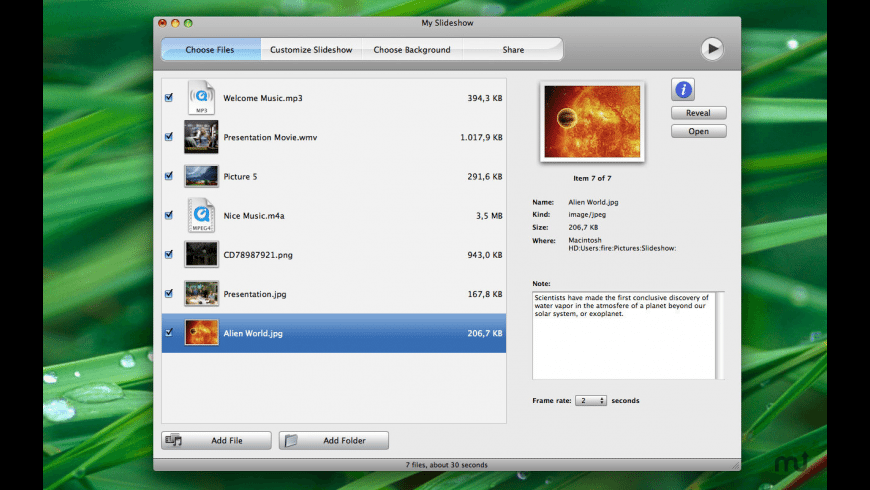Disable the CD78987921.png checkbox

click(169, 254)
